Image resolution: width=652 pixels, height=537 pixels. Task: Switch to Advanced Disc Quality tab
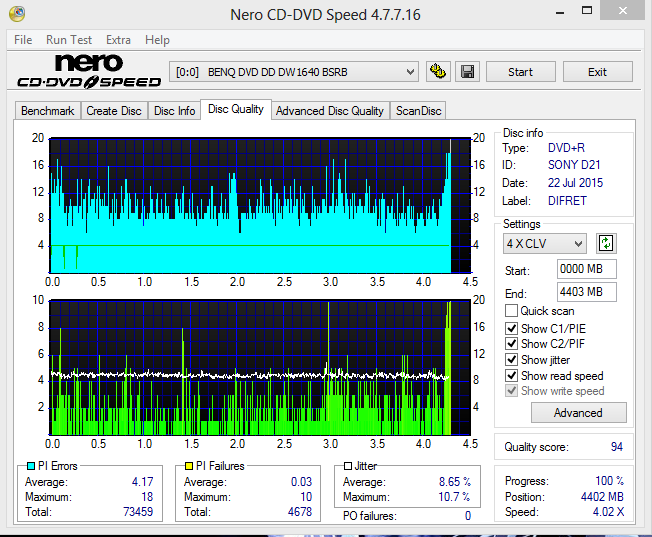330,111
